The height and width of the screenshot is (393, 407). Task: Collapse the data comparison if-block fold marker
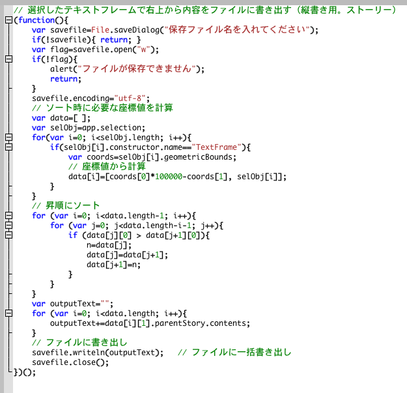pyautogui.click(x=9, y=235)
